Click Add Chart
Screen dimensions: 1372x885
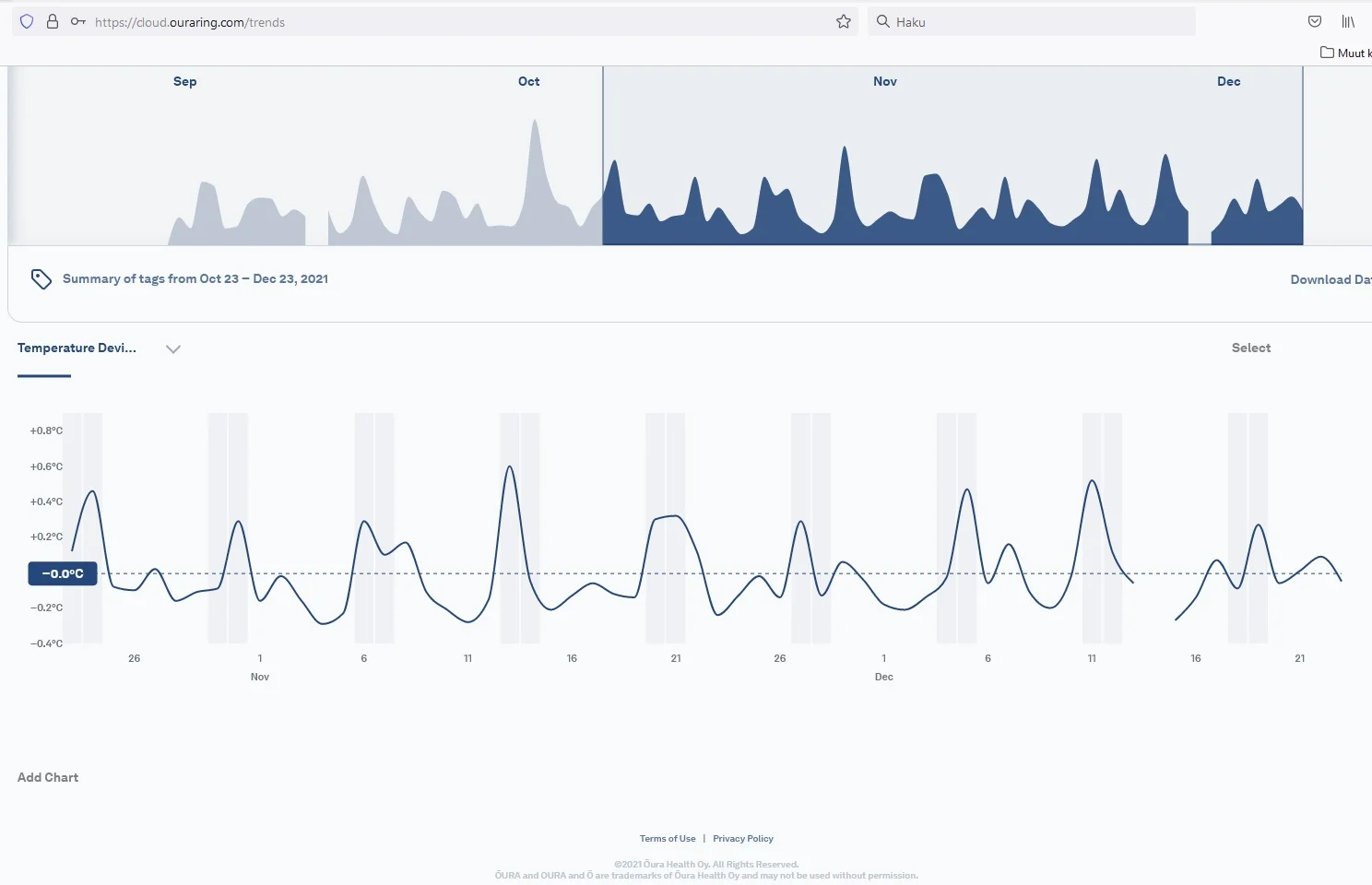[x=48, y=777]
